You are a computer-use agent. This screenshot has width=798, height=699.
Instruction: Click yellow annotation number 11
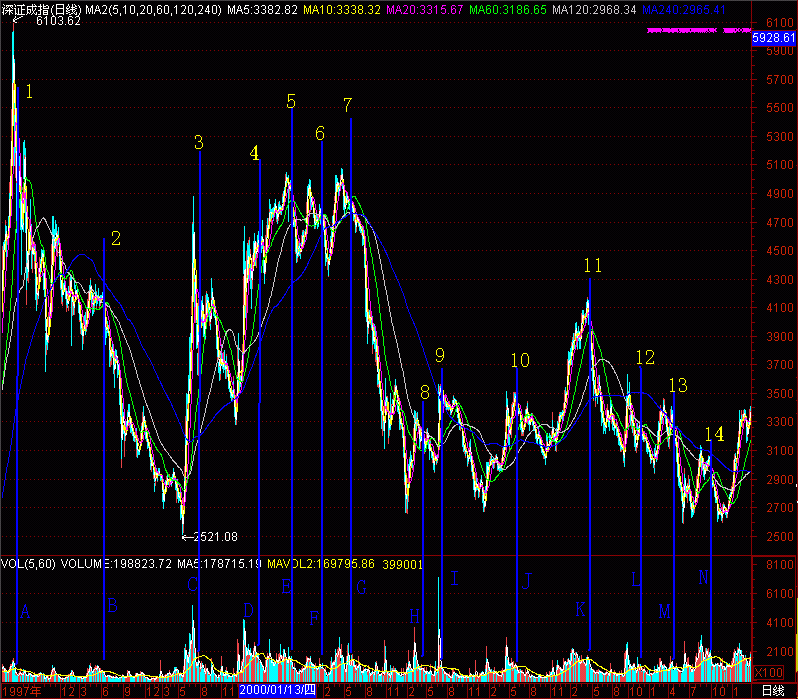coord(593,265)
